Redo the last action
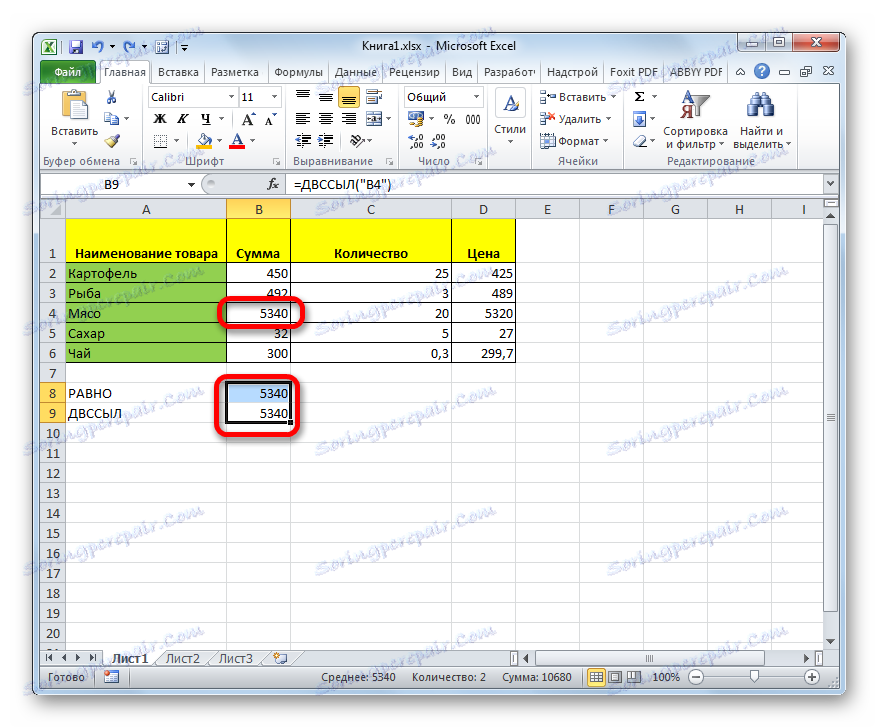 point(129,47)
